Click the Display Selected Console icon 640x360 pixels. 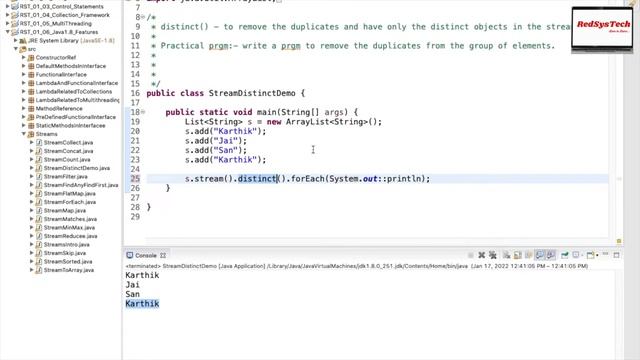coord(576,255)
